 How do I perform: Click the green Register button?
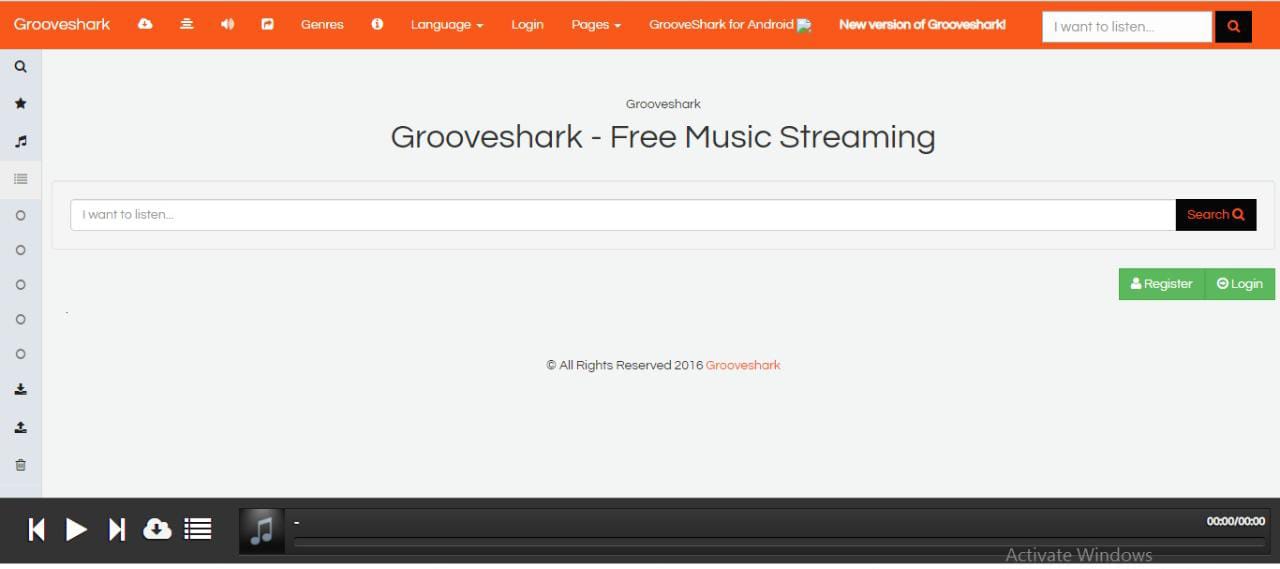coord(1162,284)
